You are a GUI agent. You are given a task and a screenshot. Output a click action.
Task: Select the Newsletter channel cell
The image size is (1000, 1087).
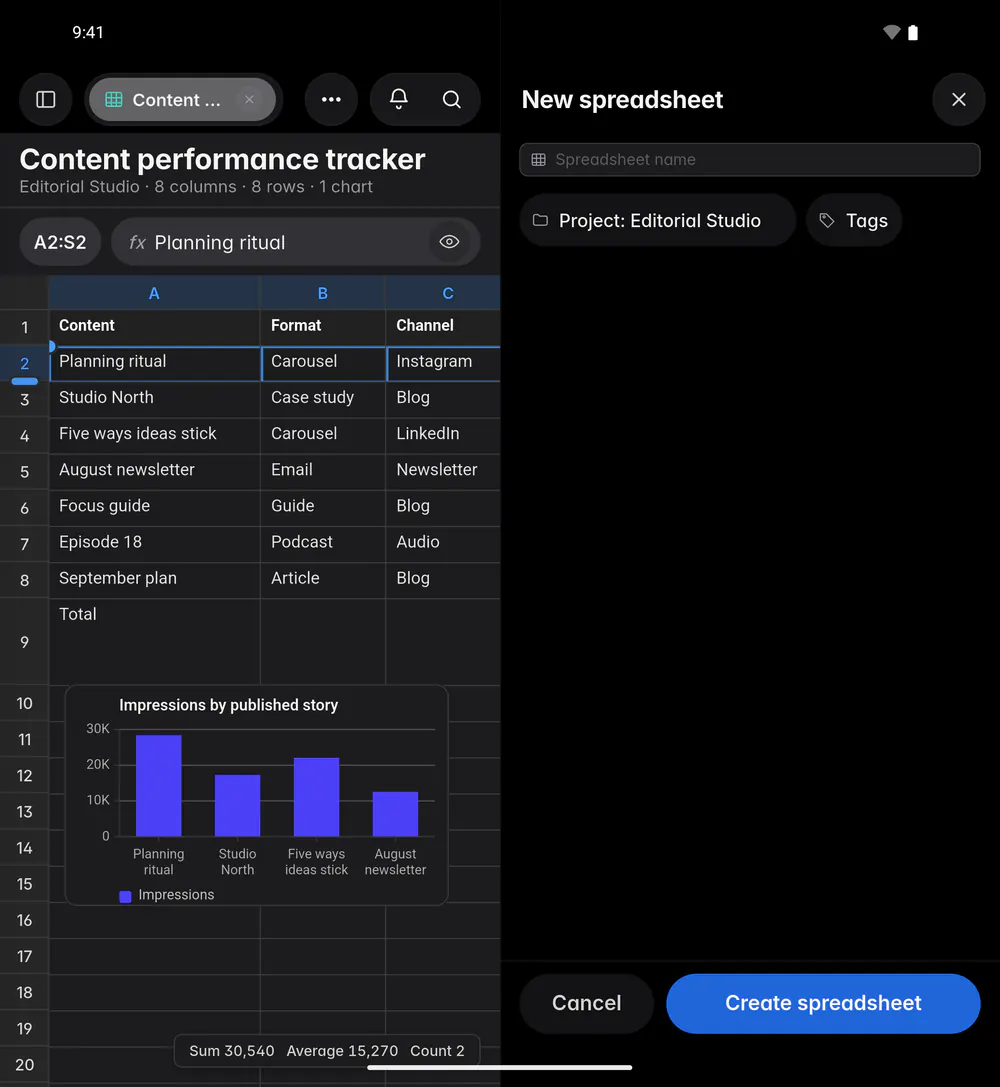click(444, 470)
